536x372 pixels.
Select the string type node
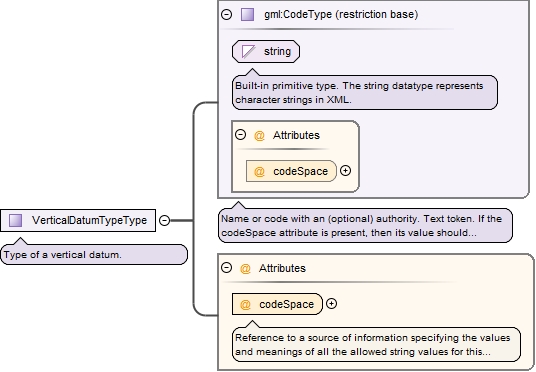266,51
